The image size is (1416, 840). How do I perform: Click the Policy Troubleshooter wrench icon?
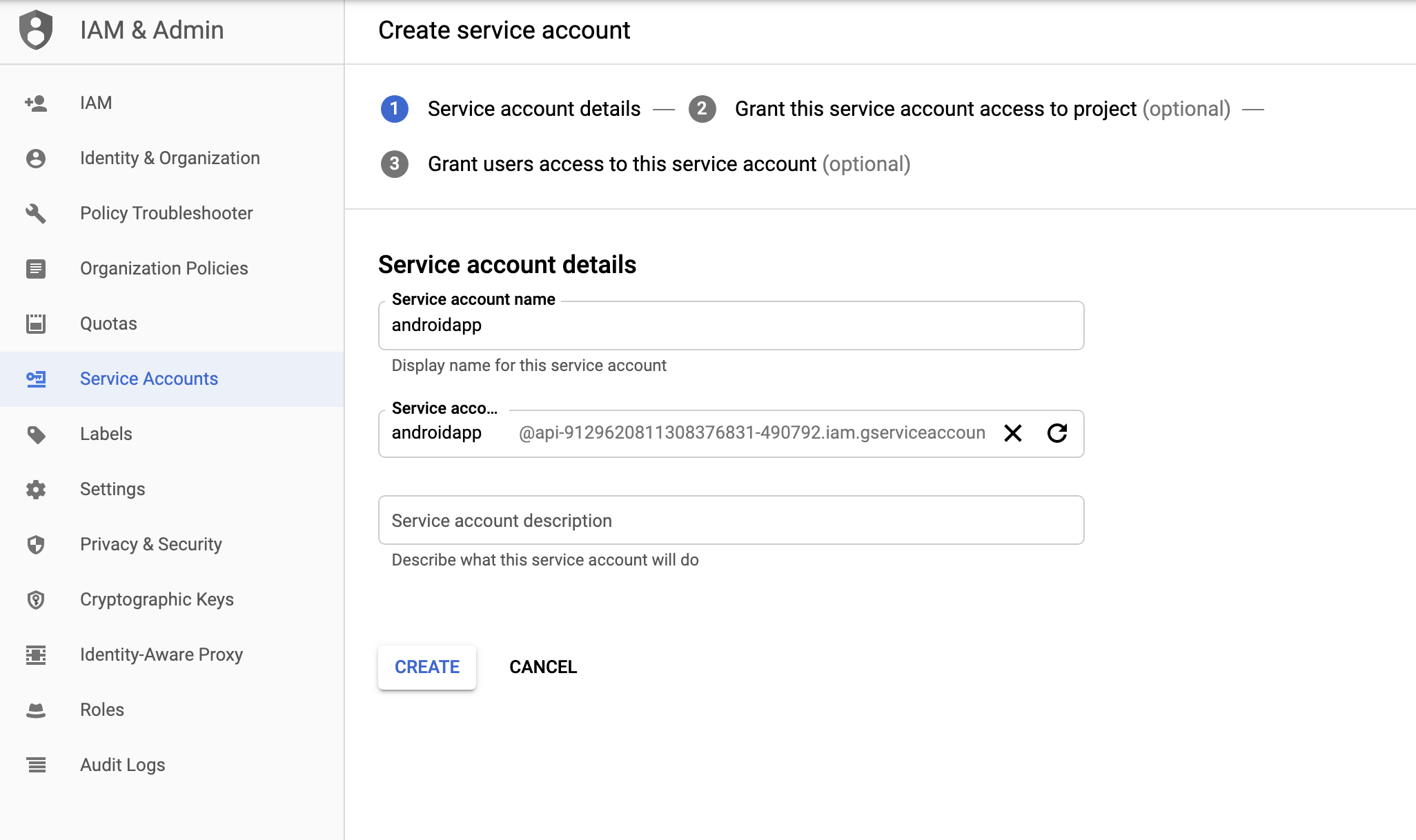[x=36, y=213]
